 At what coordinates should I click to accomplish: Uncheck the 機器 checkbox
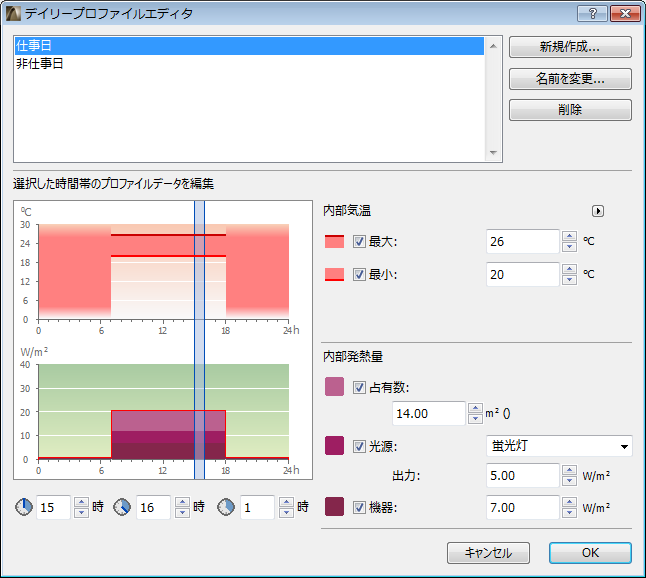coord(359,508)
